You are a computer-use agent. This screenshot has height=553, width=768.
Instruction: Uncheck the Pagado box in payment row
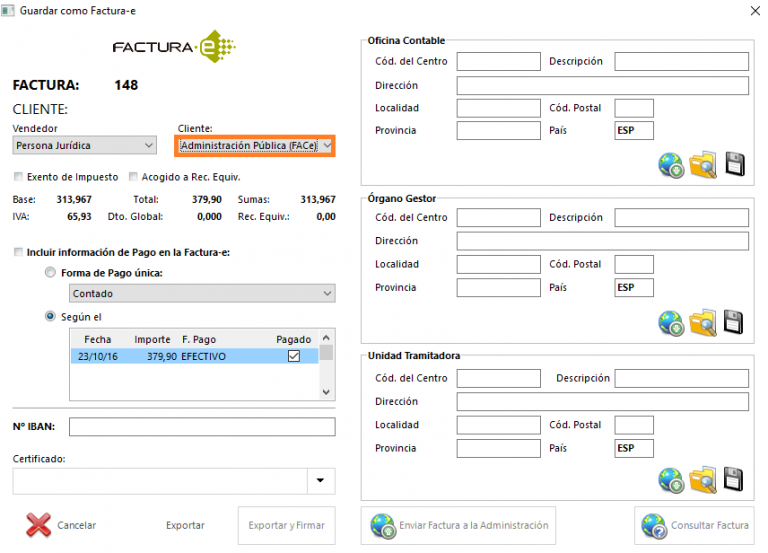point(293,356)
